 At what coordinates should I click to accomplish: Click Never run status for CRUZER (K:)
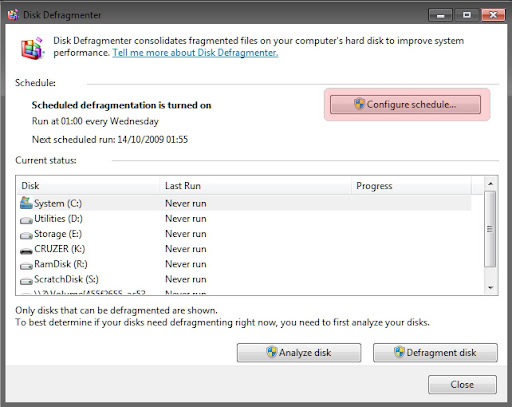pyautogui.click(x=186, y=249)
